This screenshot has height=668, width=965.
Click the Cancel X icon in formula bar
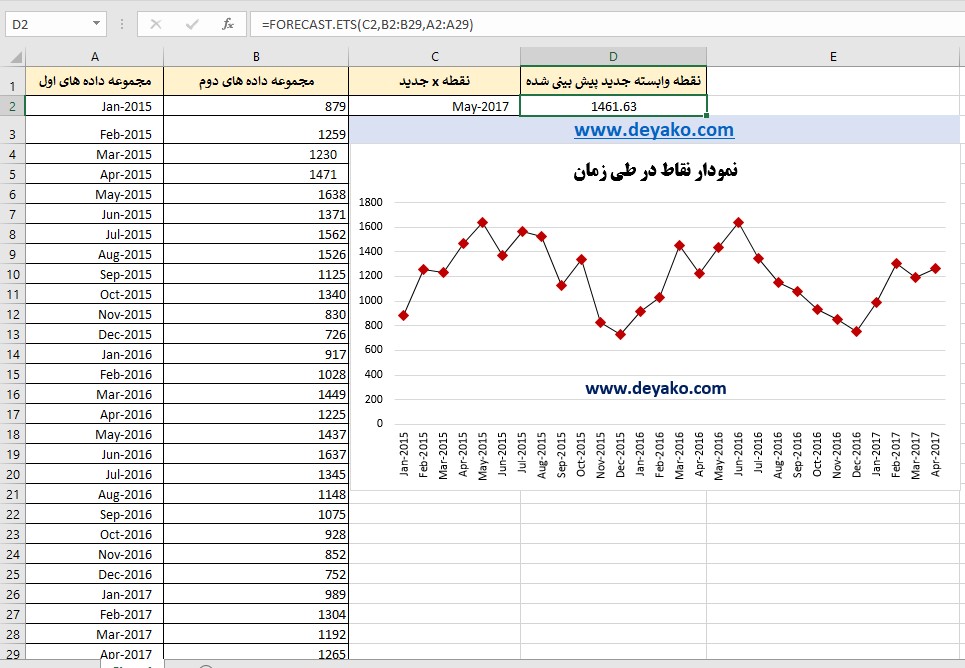156,24
